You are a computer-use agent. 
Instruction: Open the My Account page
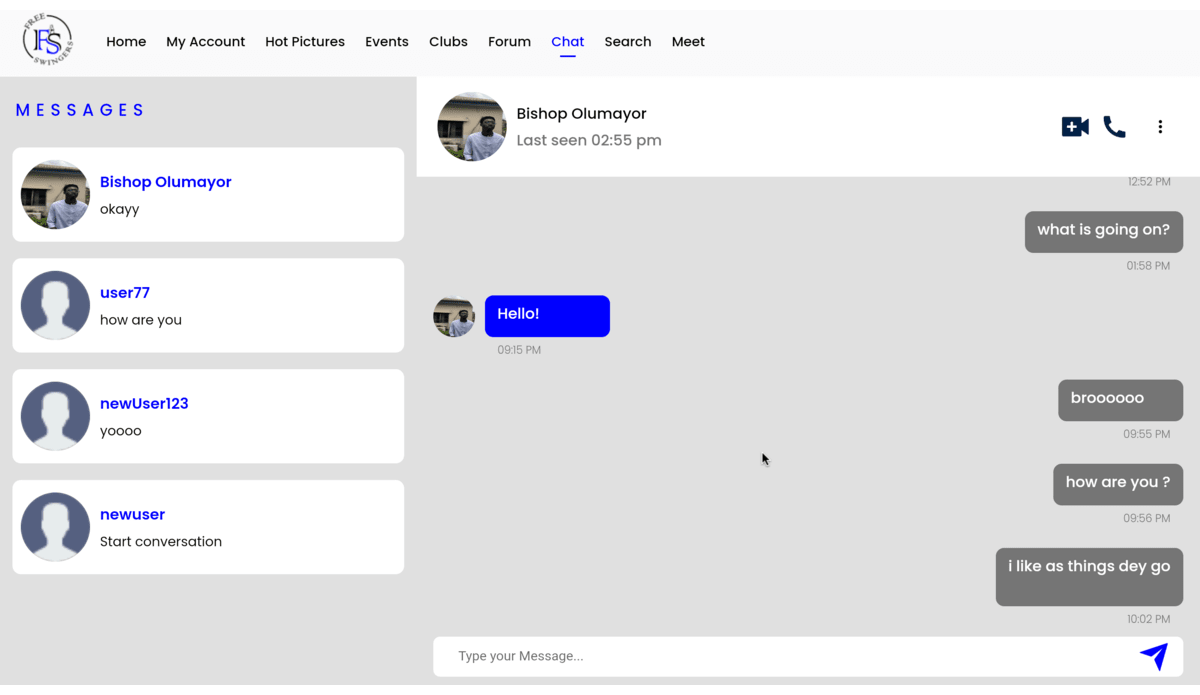205,42
